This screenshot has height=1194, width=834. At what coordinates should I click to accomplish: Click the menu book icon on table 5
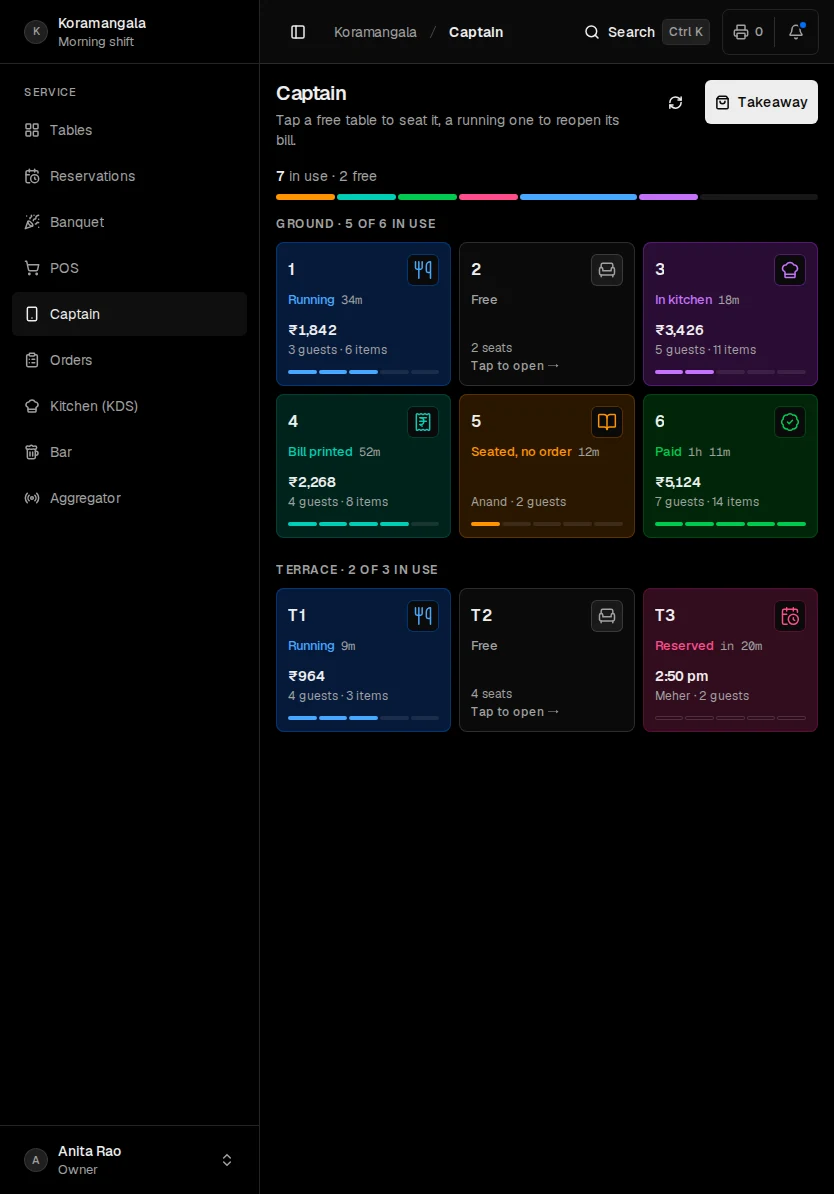pos(606,421)
